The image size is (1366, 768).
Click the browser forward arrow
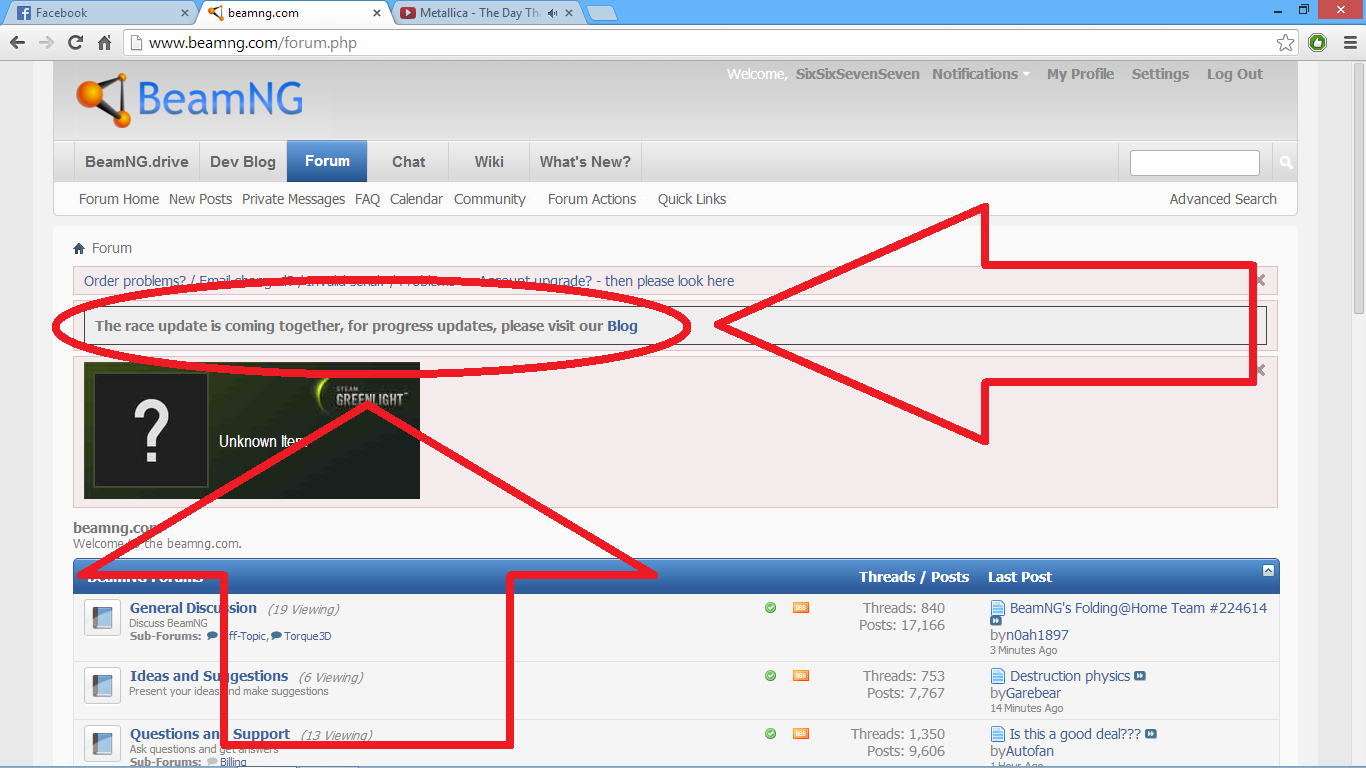pyautogui.click(x=46, y=43)
